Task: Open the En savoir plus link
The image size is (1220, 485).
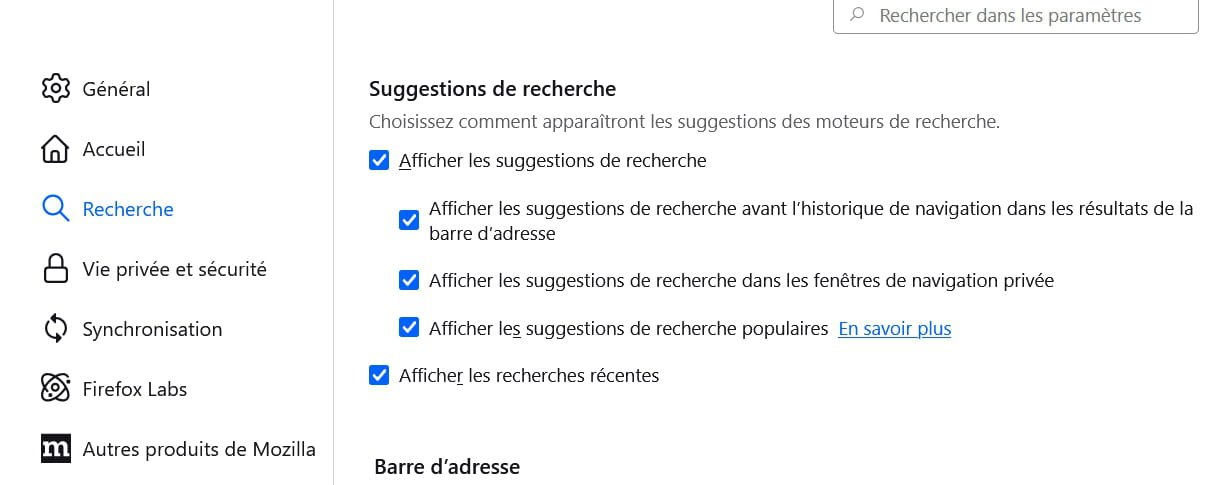Action: click(x=894, y=328)
